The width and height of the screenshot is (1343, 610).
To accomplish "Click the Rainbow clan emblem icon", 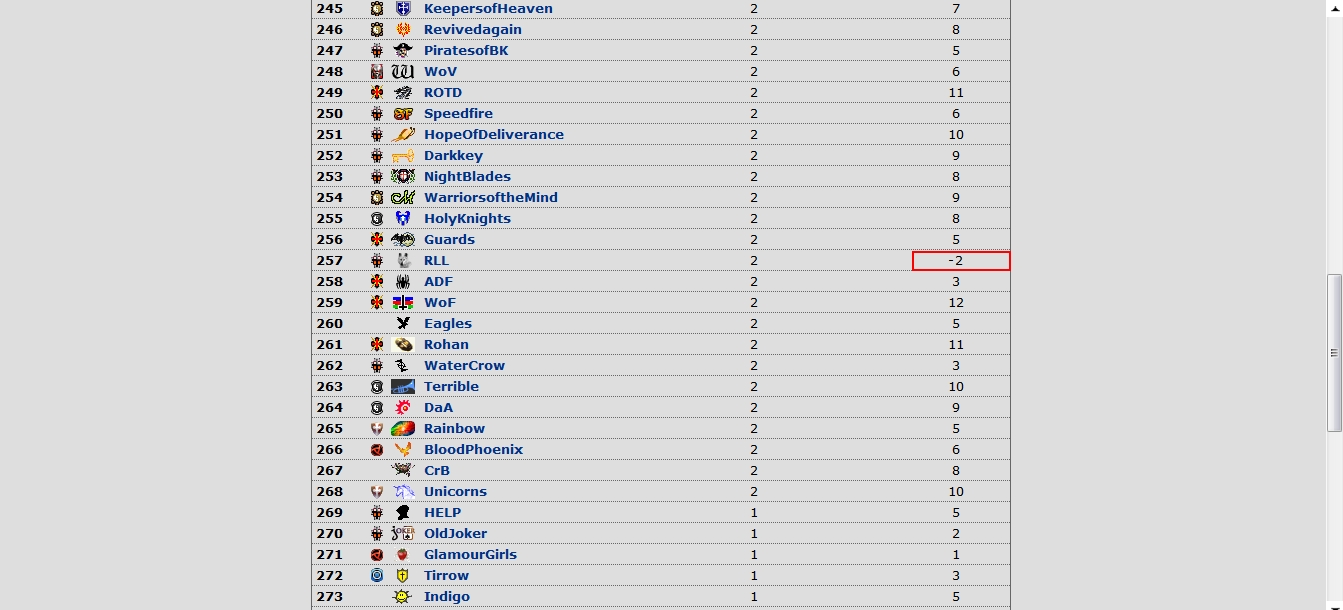I will (403, 429).
